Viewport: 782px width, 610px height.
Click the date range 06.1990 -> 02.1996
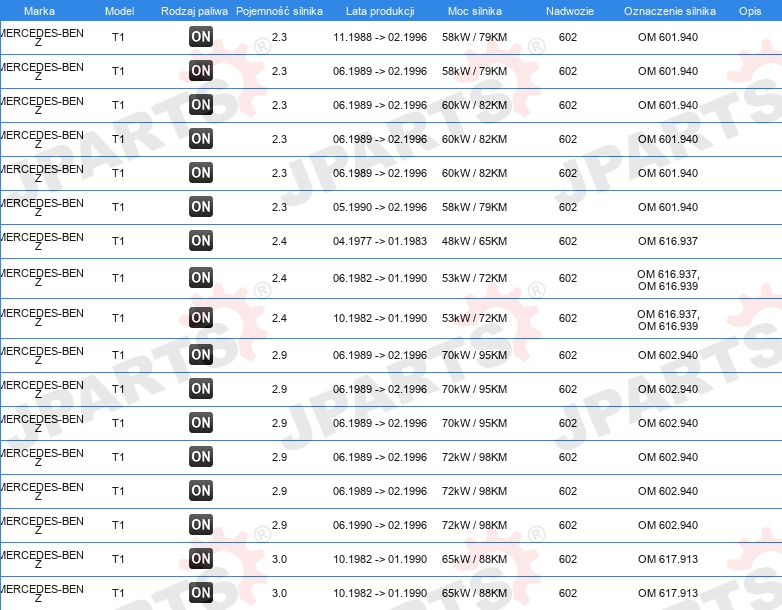[x=380, y=525]
